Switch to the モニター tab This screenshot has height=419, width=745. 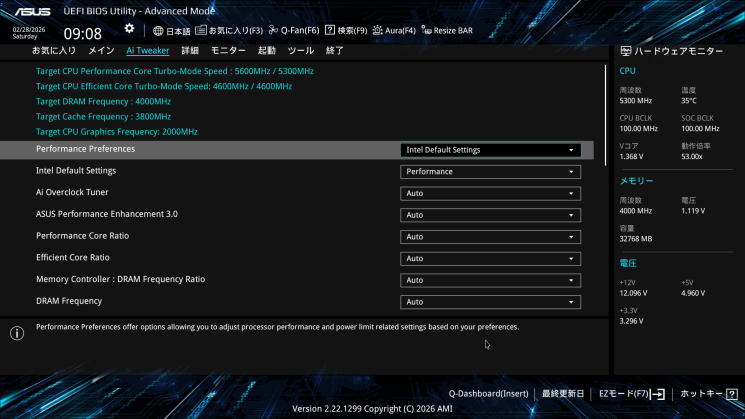228,50
